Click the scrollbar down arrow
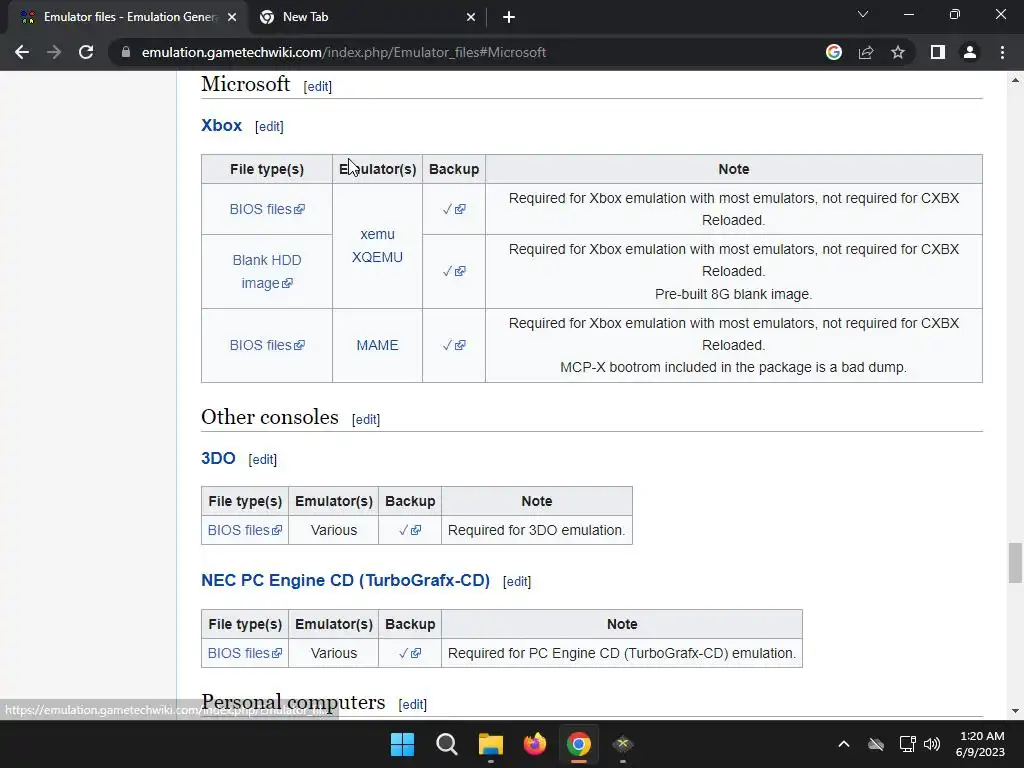1024x768 pixels. [1015, 711]
